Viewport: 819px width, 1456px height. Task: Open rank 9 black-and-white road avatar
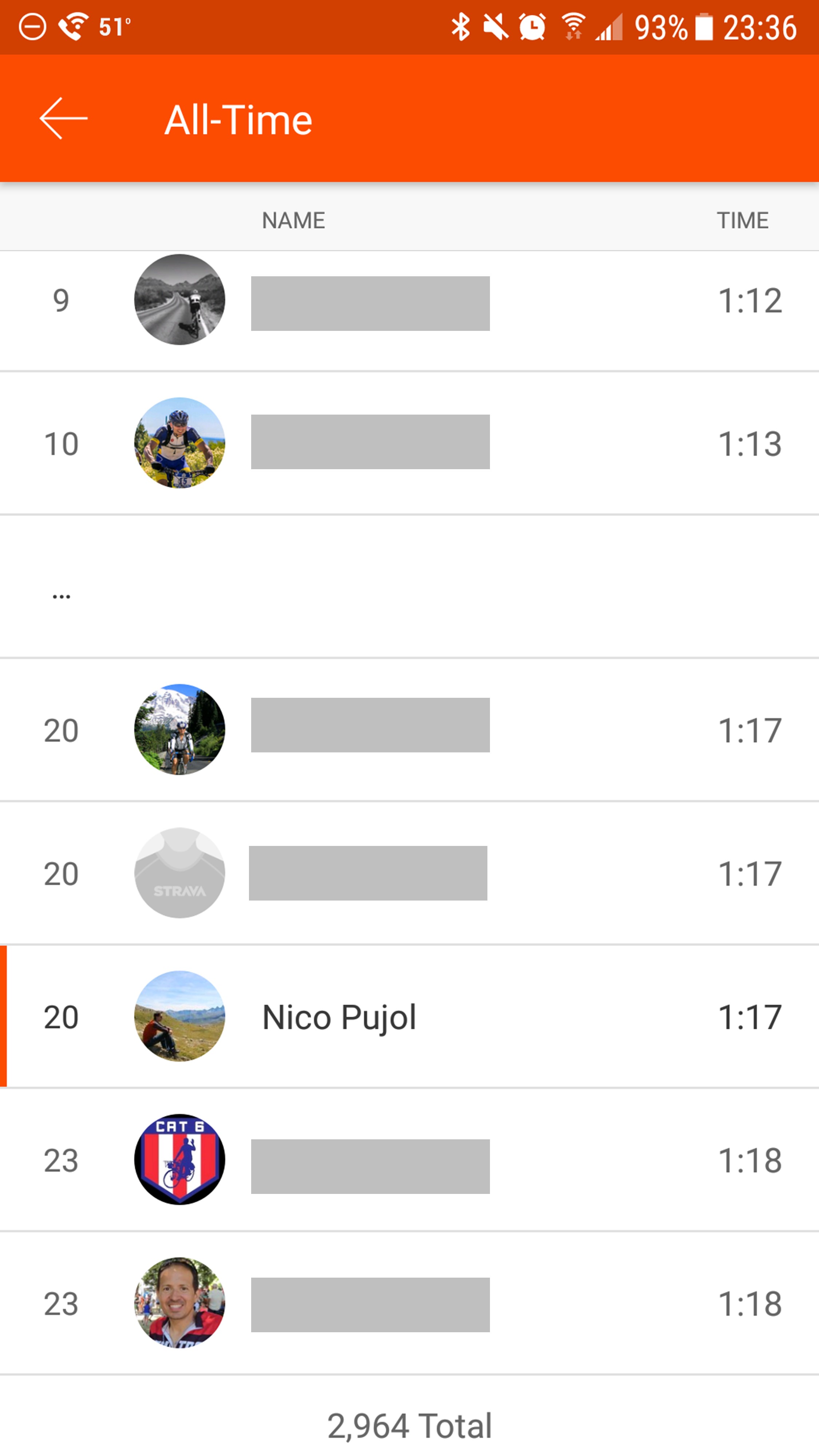[180, 300]
